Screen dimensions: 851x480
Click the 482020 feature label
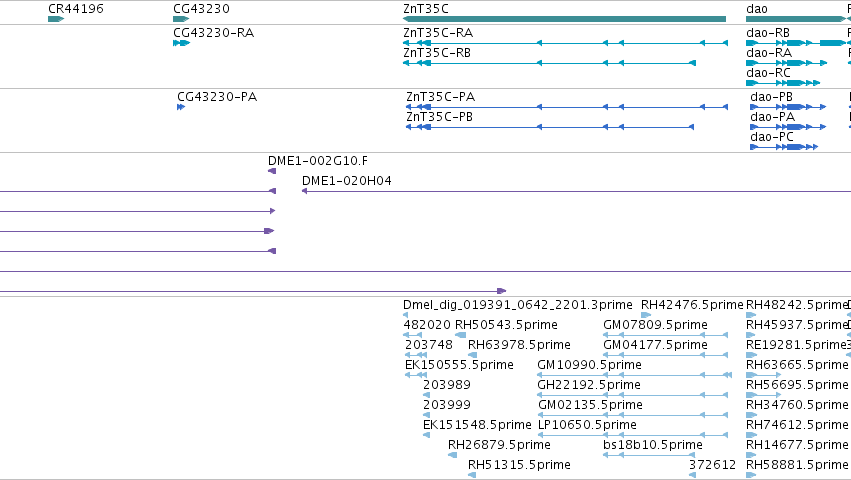pyautogui.click(x=427, y=325)
